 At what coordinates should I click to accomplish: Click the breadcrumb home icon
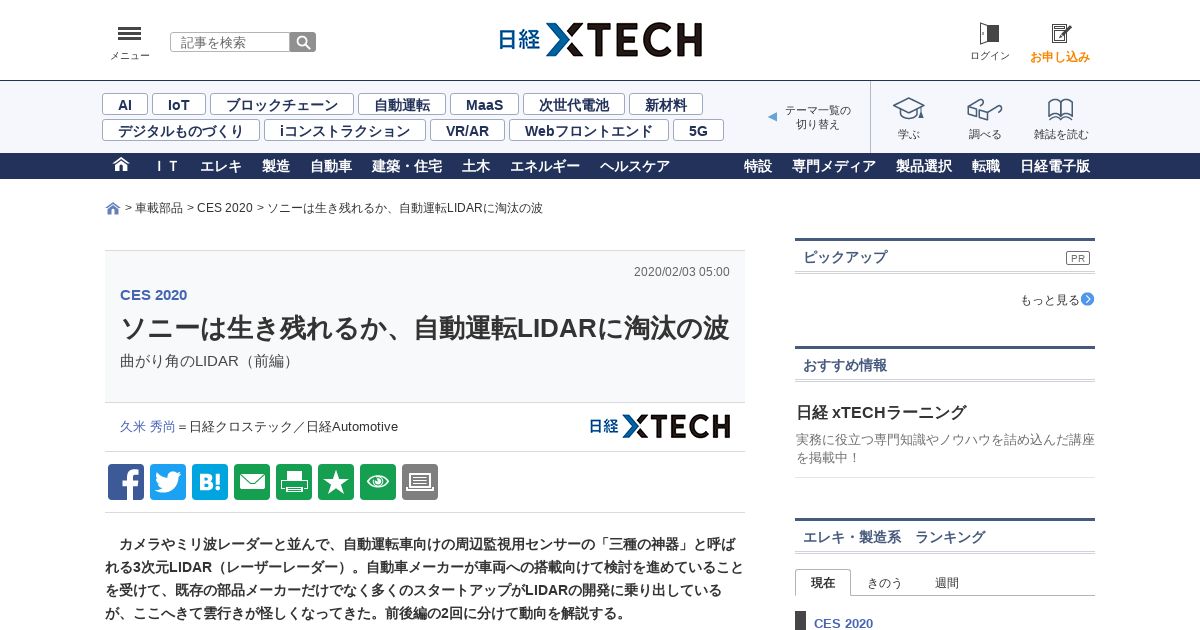(113, 208)
